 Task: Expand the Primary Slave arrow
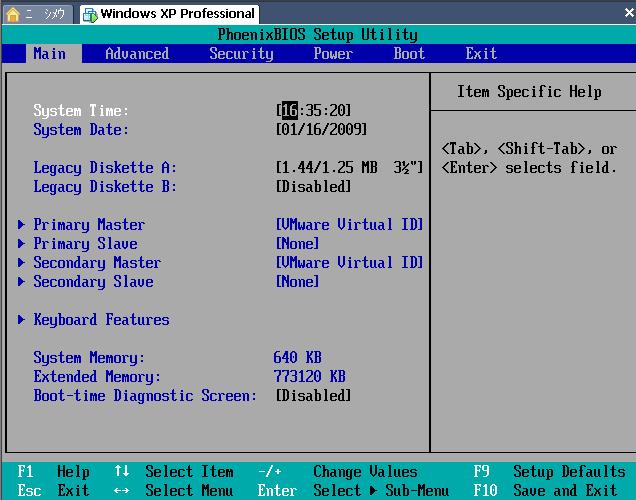tap(21, 243)
